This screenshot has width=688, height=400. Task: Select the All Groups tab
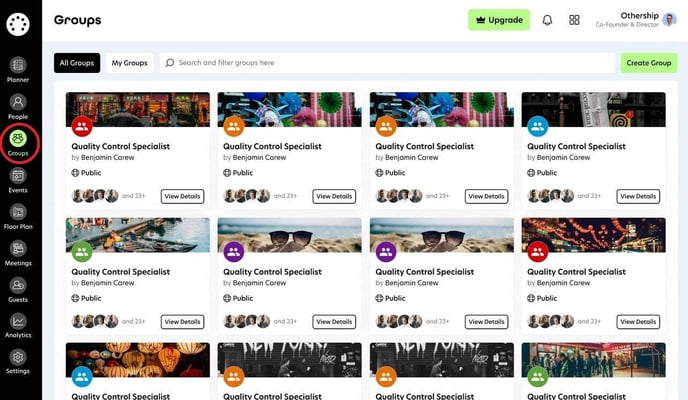pyautogui.click(x=77, y=63)
